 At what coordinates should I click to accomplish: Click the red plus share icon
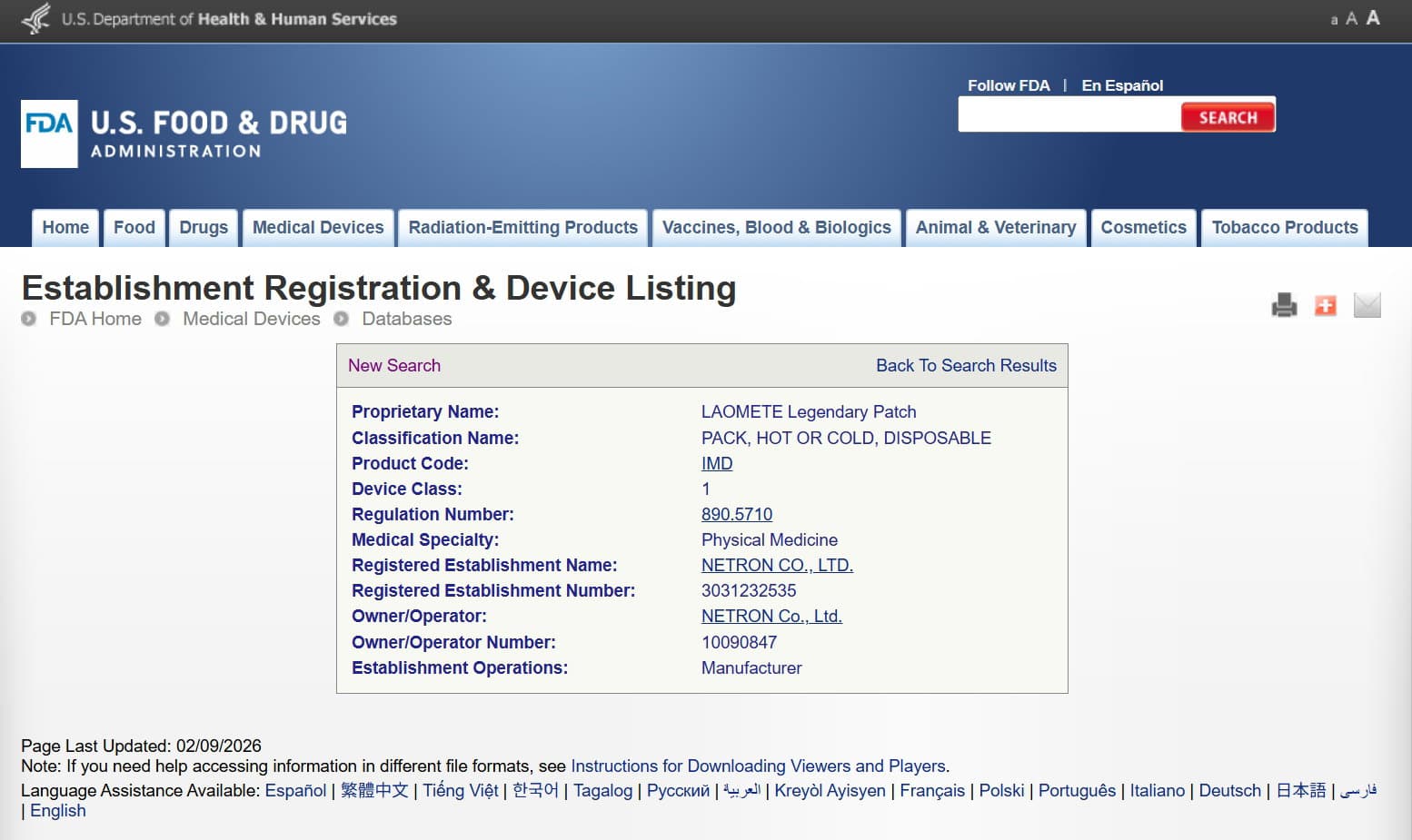1326,305
